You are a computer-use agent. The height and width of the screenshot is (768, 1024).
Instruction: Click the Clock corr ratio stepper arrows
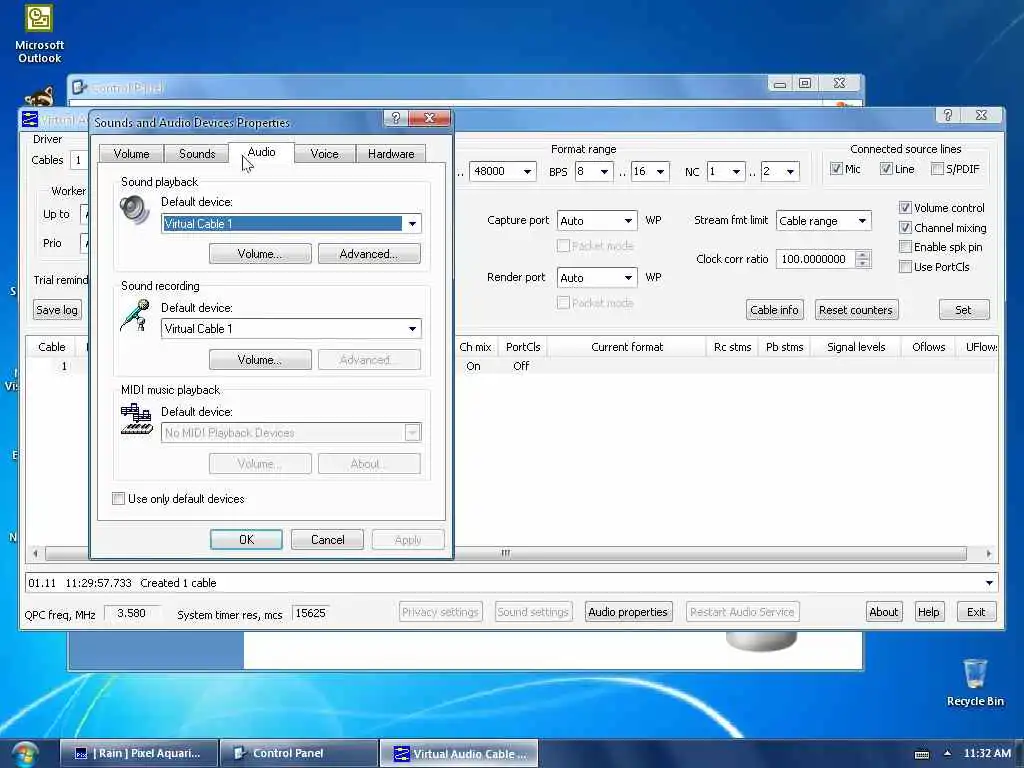(x=863, y=259)
